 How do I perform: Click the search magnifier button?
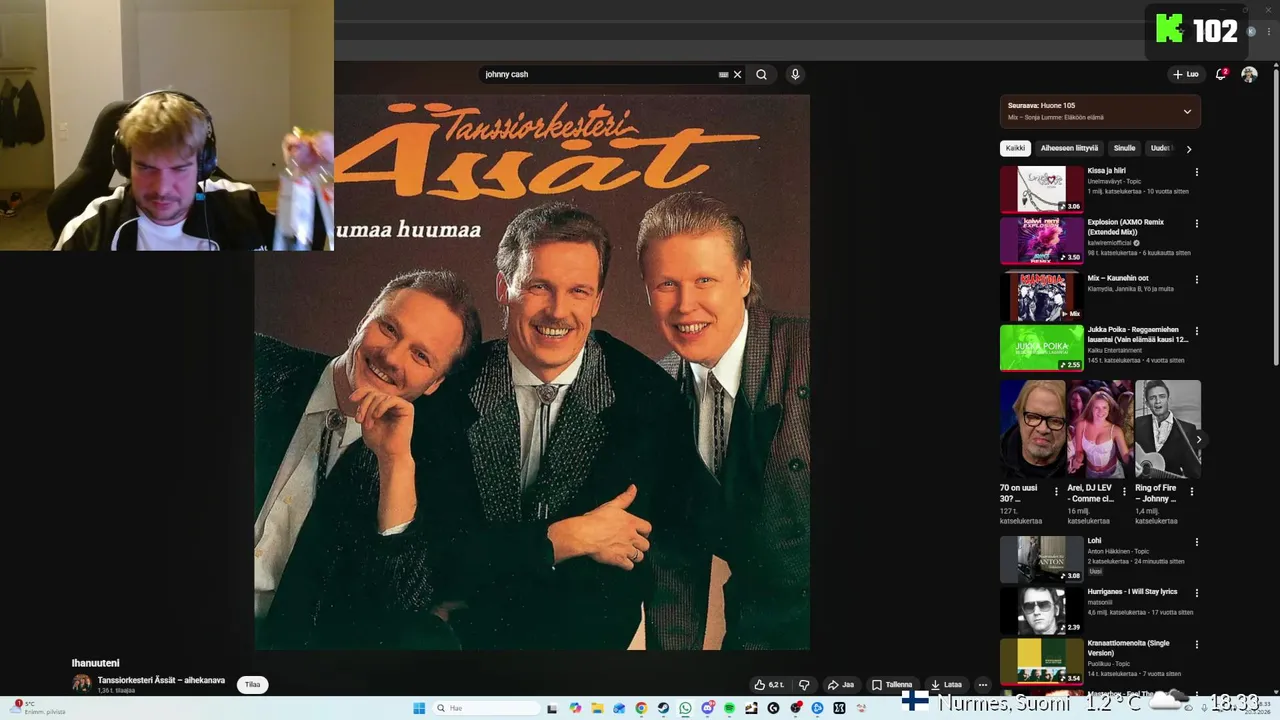coord(761,74)
